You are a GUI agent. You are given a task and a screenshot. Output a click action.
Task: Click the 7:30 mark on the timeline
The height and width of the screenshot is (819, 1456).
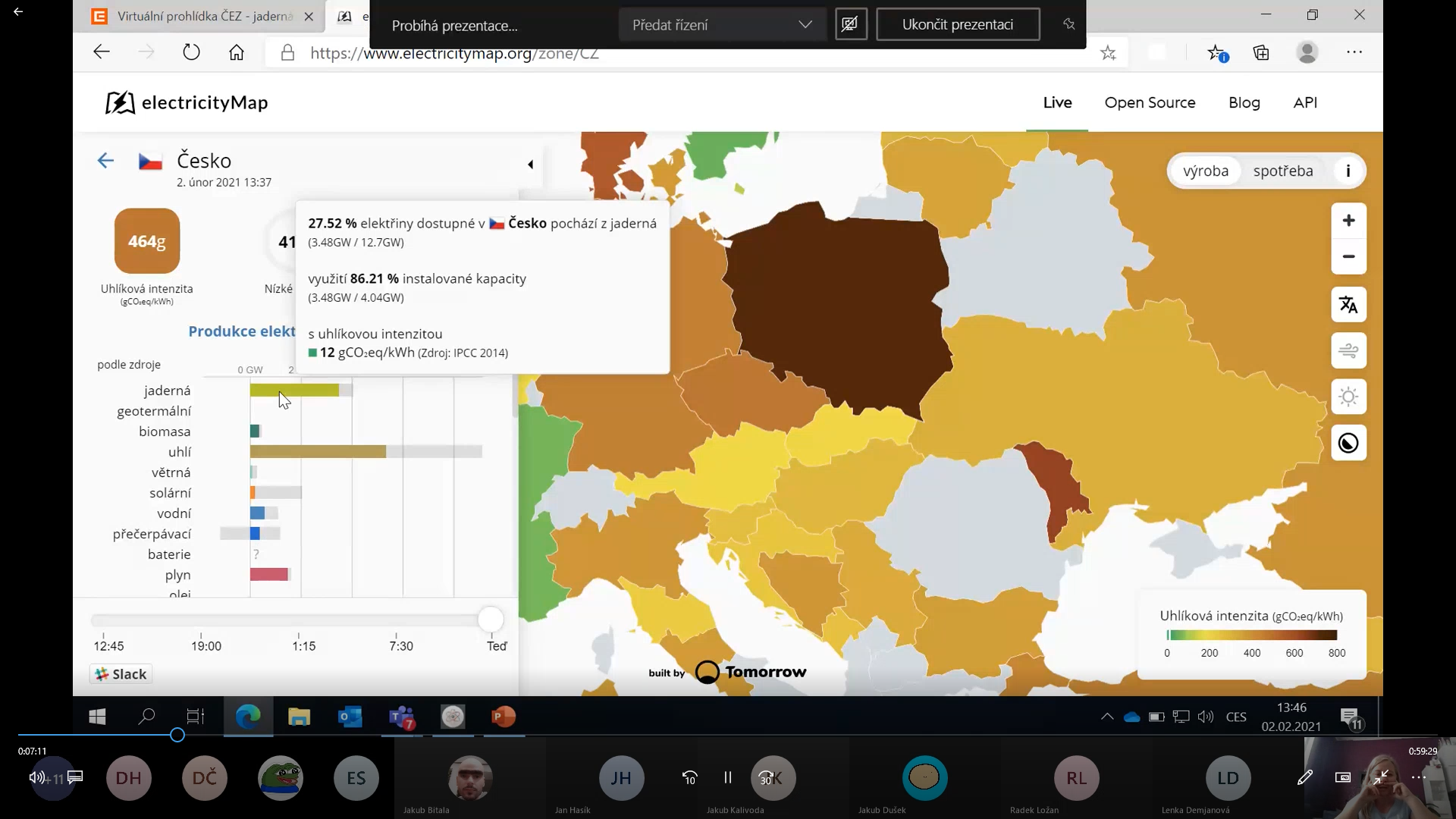(401, 645)
